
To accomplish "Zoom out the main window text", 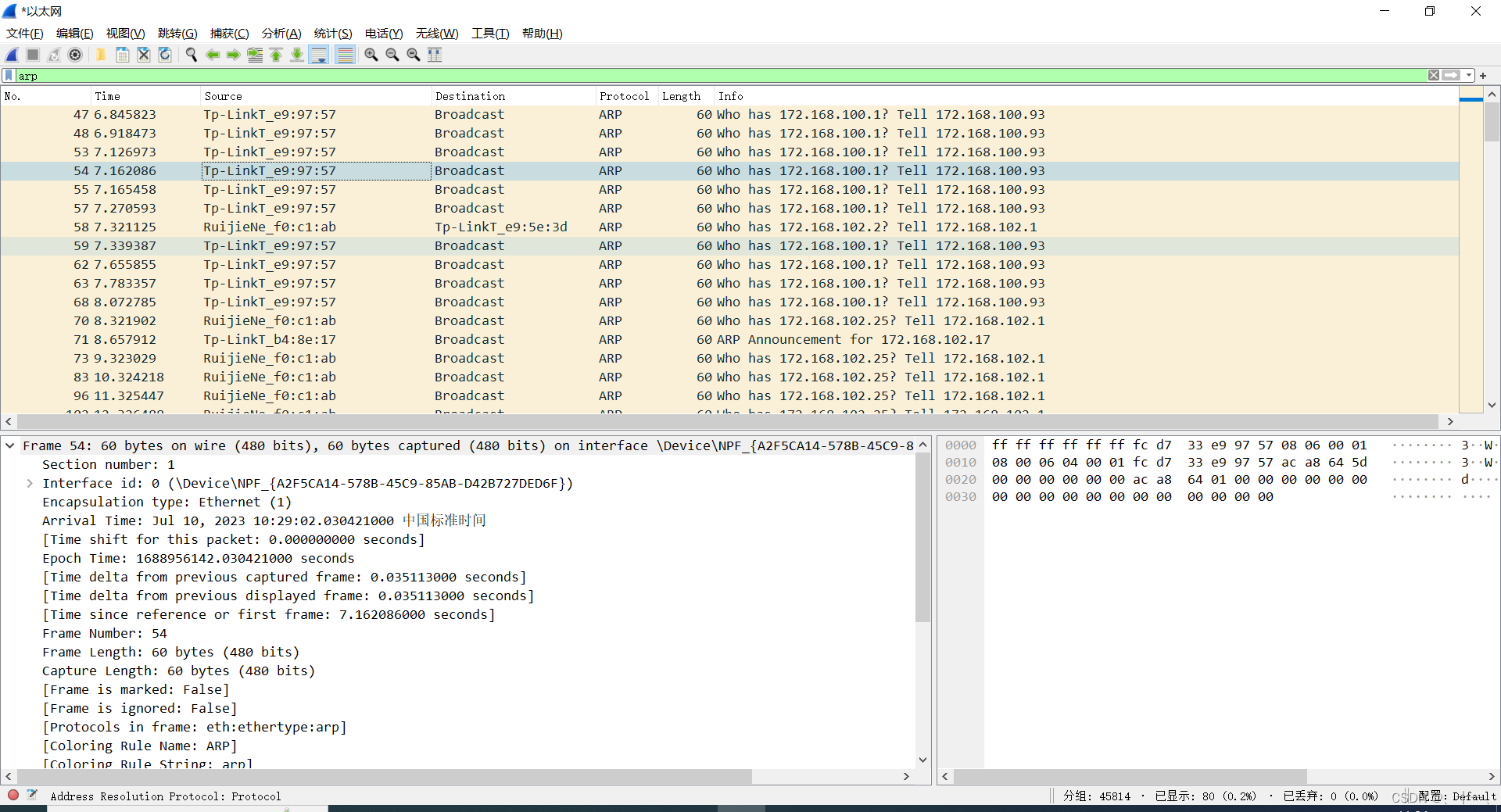I will [x=392, y=55].
